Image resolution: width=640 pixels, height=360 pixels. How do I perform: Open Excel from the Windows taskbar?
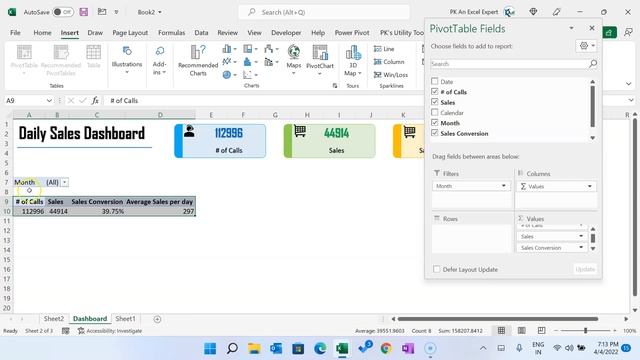[342, 348]
